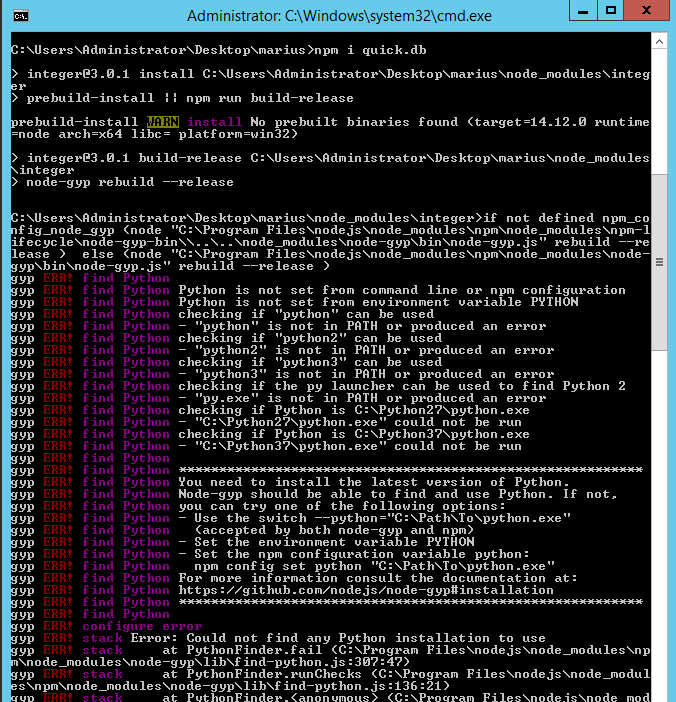Image resolution: width=676 pixels, height=702 pixels.
Task: Click the yellow WARN label
Action: 163,122
